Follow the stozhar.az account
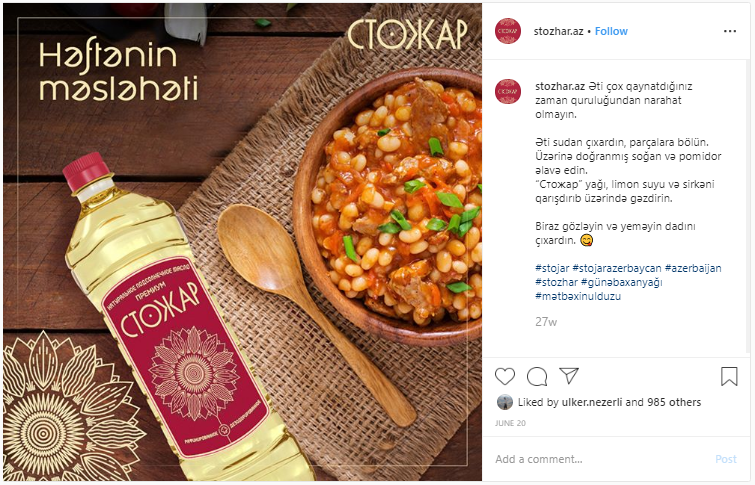This screenshot has height=485, width=755. pyautogui.click(x=611, y=31)
